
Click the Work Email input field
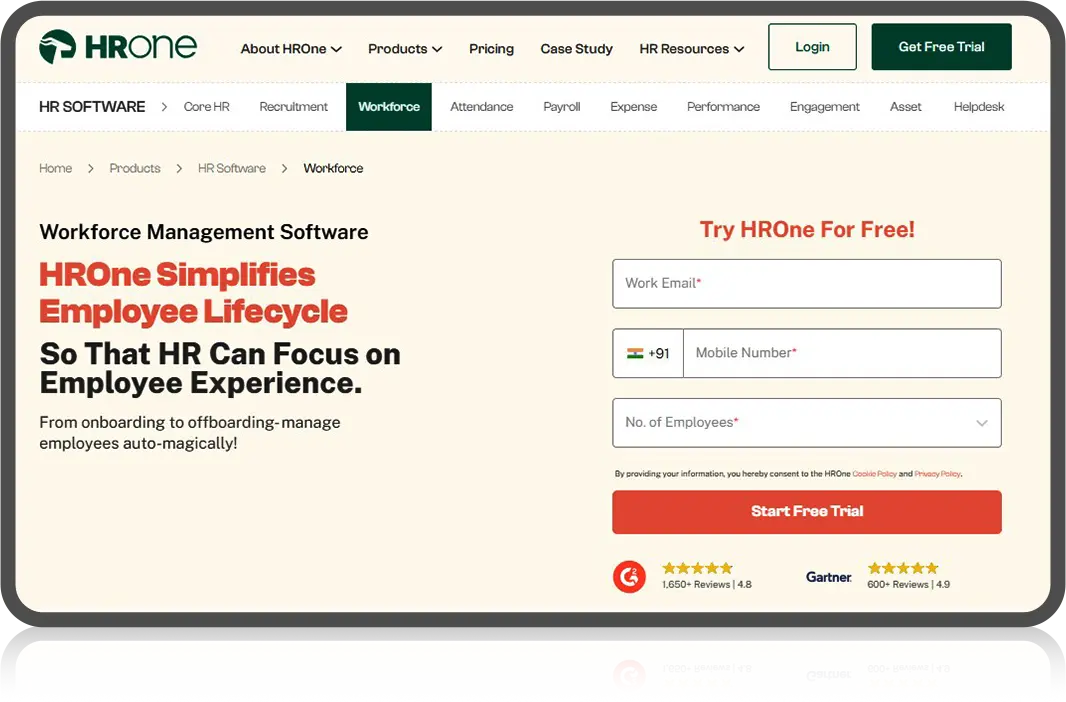point(806,283)
